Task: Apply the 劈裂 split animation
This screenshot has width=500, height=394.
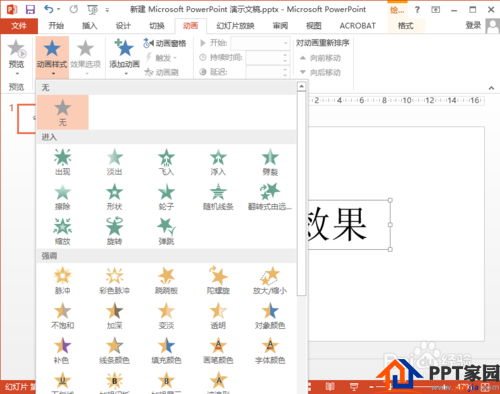Action: point(270,162)
